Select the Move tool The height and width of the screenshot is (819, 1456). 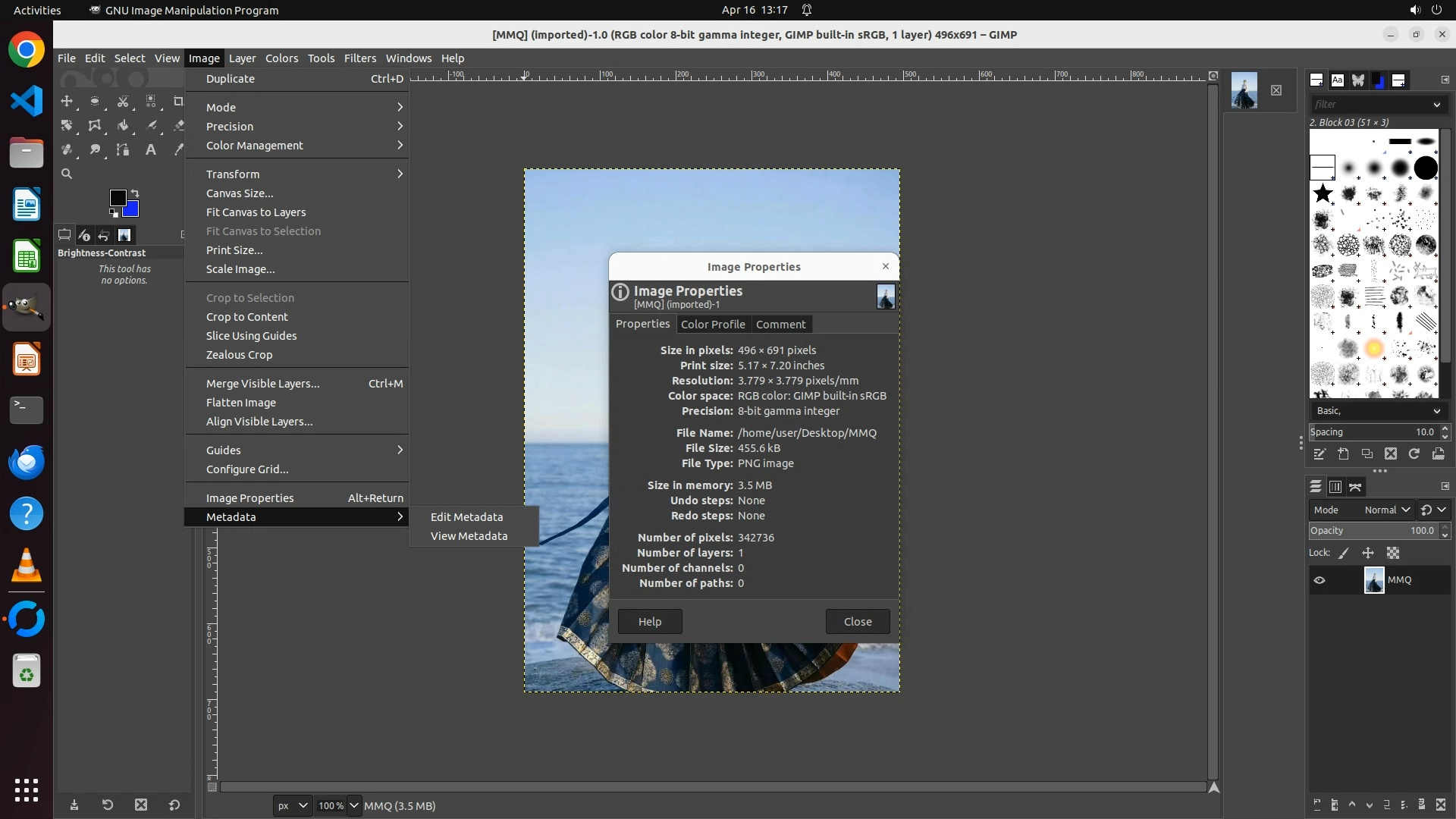click(x=67, y=101)
